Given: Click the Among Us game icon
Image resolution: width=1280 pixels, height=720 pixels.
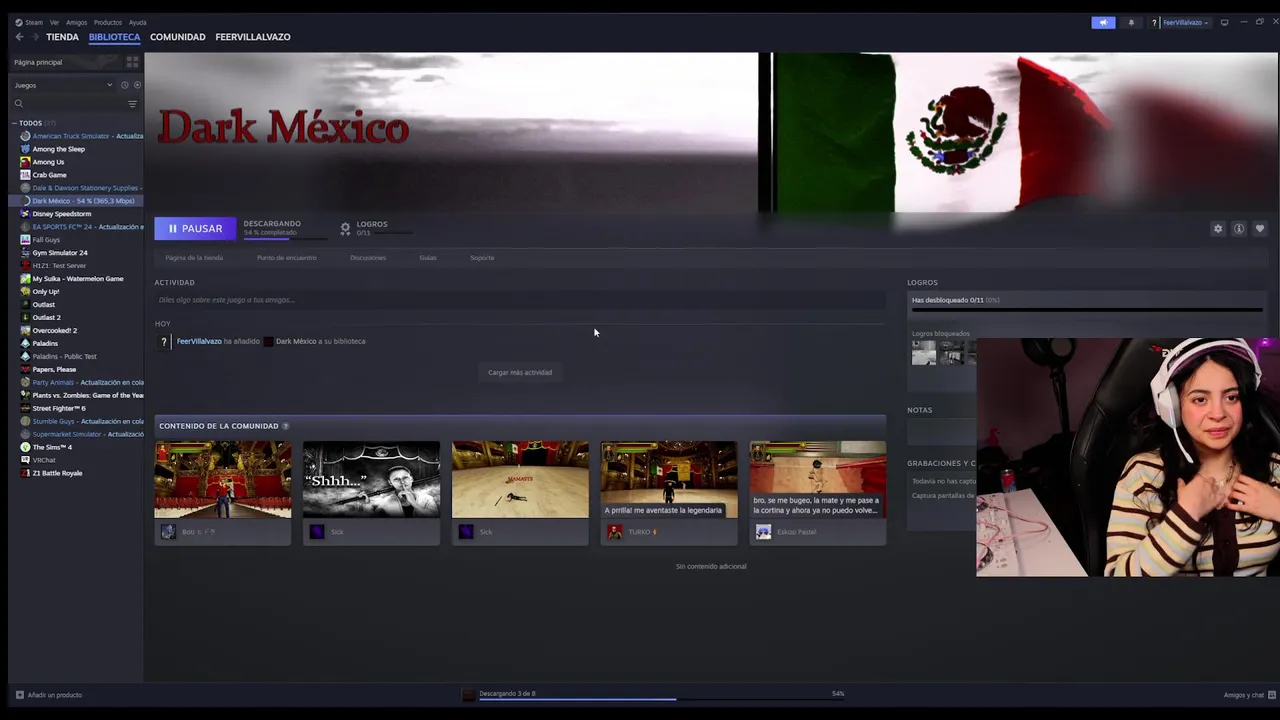Looking at the screenshot, I should 26,162.
